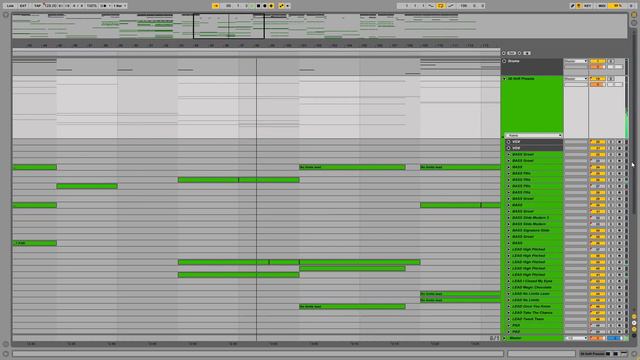Click the Set locator button
This screenshot has width=640, height=360.
[511, 53]
